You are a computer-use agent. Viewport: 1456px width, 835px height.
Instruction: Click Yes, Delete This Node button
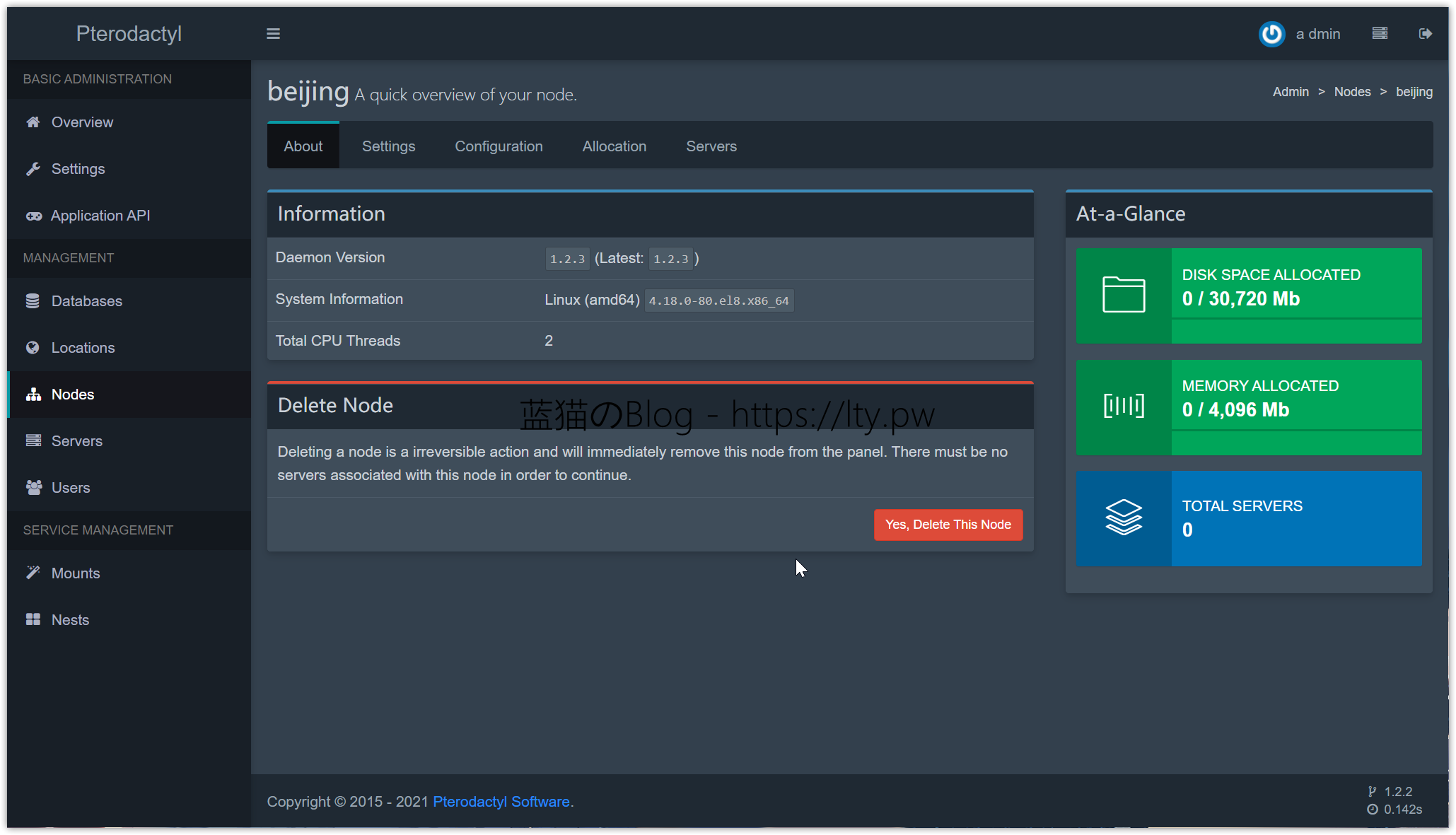(x=948, y=525)
